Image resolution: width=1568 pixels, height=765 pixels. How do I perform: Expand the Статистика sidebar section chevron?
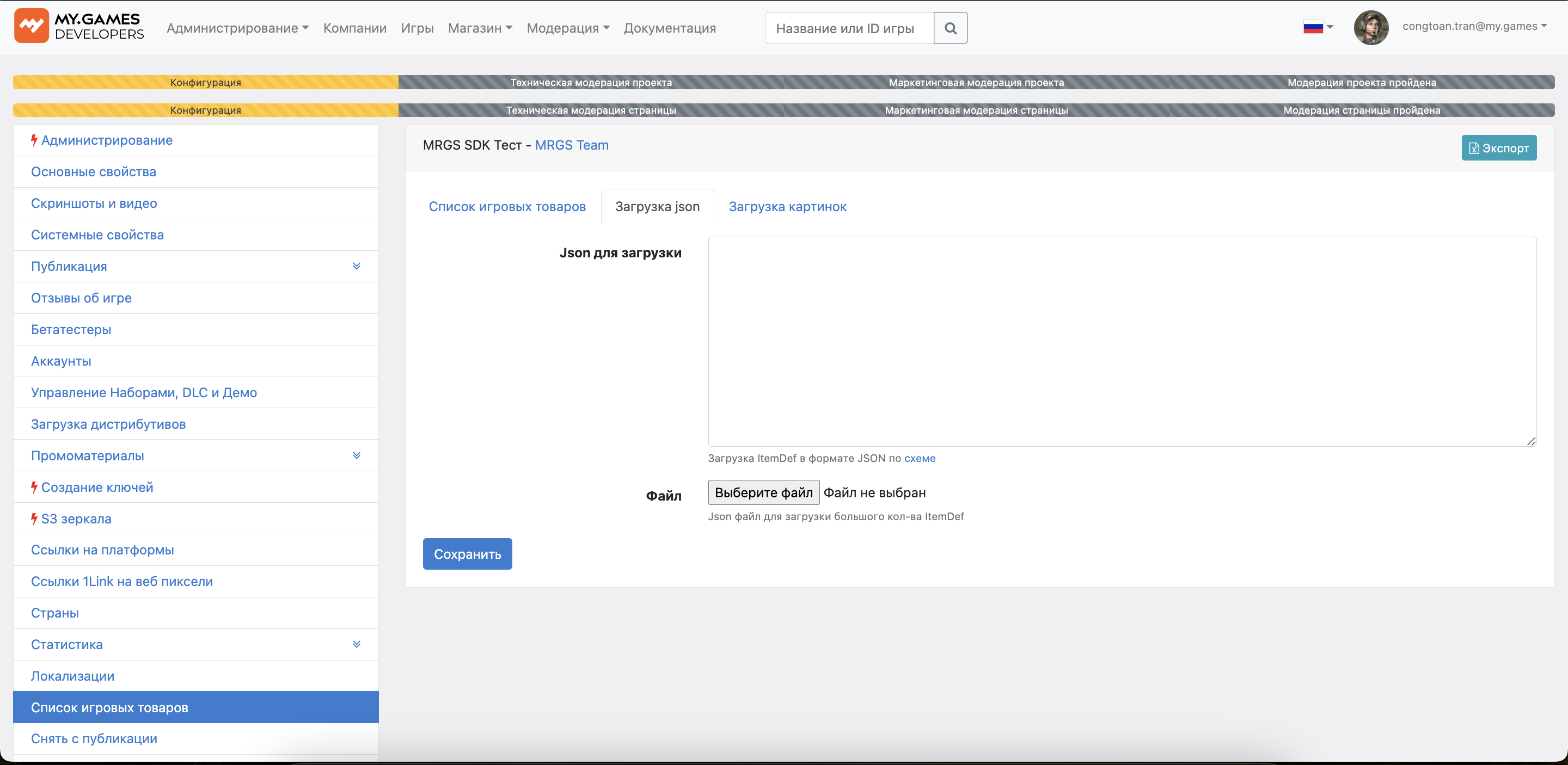click(x=357, y=644)
